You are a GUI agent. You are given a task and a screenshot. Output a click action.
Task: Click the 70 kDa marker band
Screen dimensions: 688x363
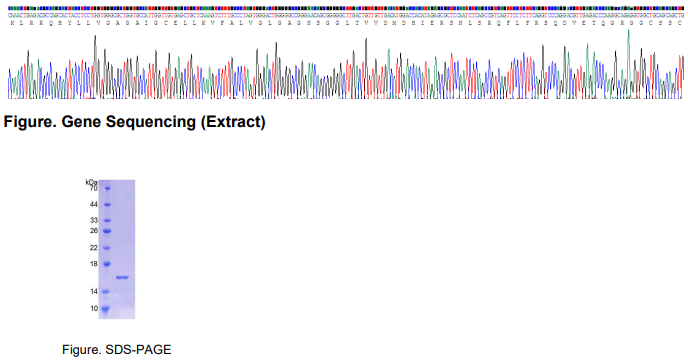[x=107, y=188]
